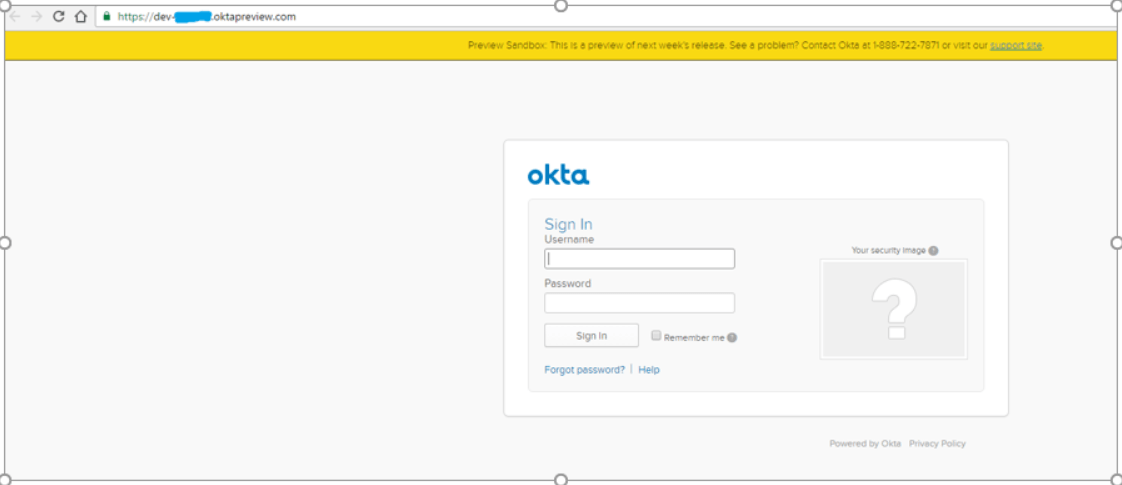Go to the browser home page icon
The image size is (1122, 485).
(x=81, y=16)
